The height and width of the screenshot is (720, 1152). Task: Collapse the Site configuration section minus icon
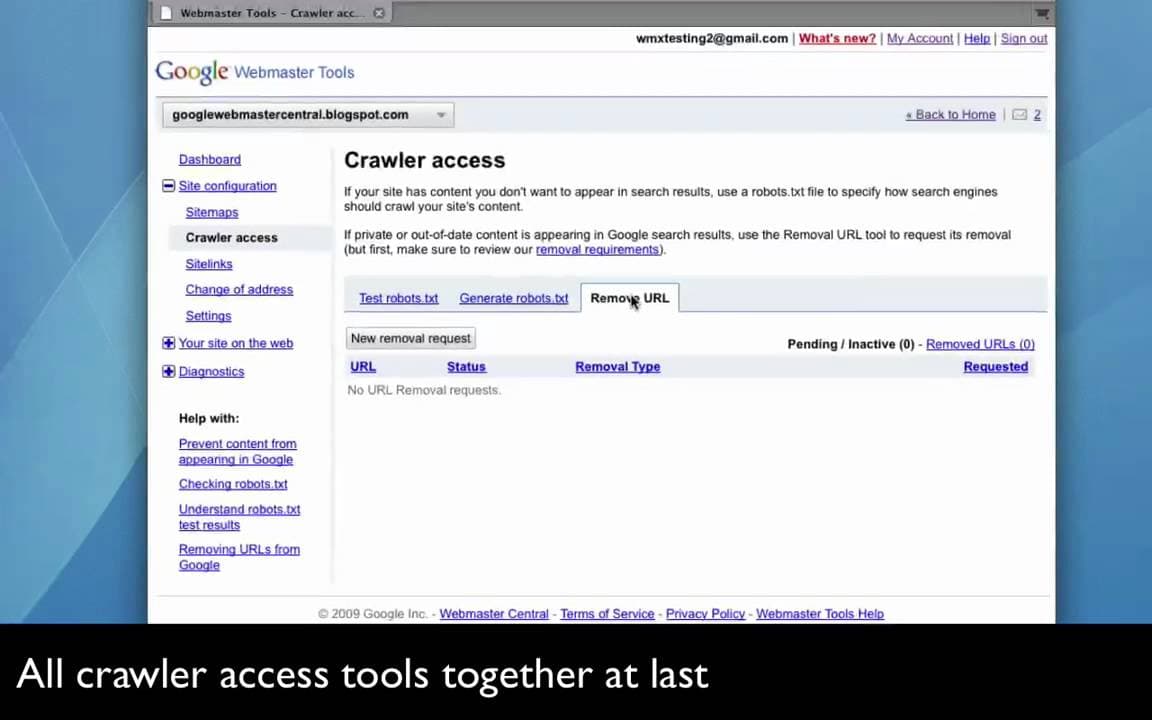168,186
